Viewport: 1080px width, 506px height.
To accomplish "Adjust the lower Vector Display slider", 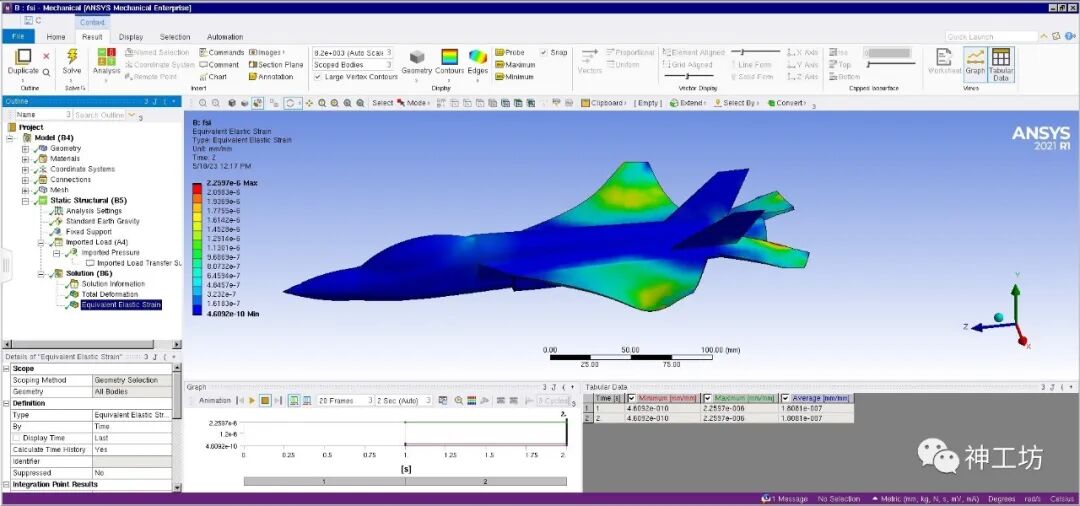I will (x=687, y=77).
